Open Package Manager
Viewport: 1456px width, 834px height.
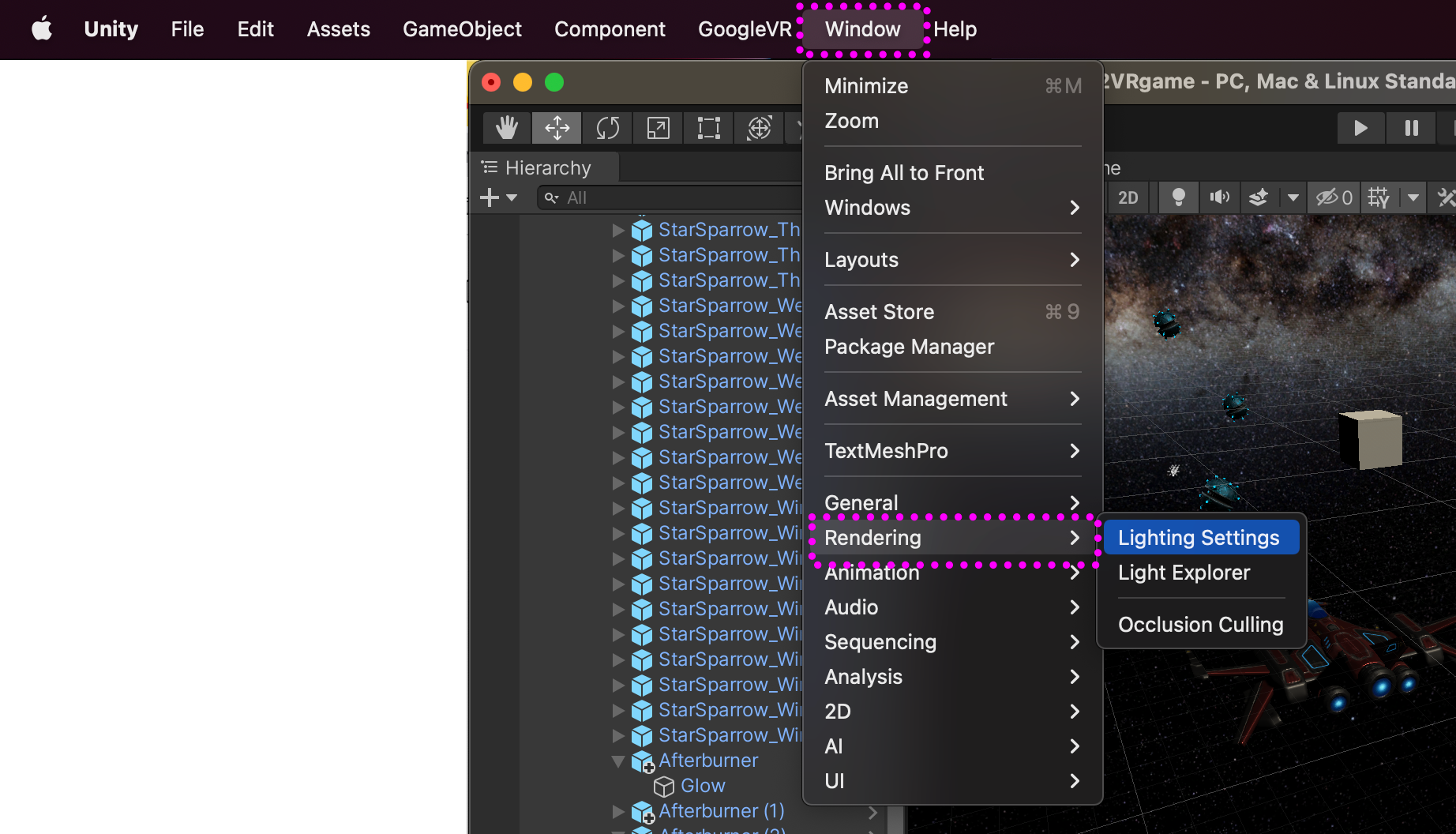[x=953, y=347]
